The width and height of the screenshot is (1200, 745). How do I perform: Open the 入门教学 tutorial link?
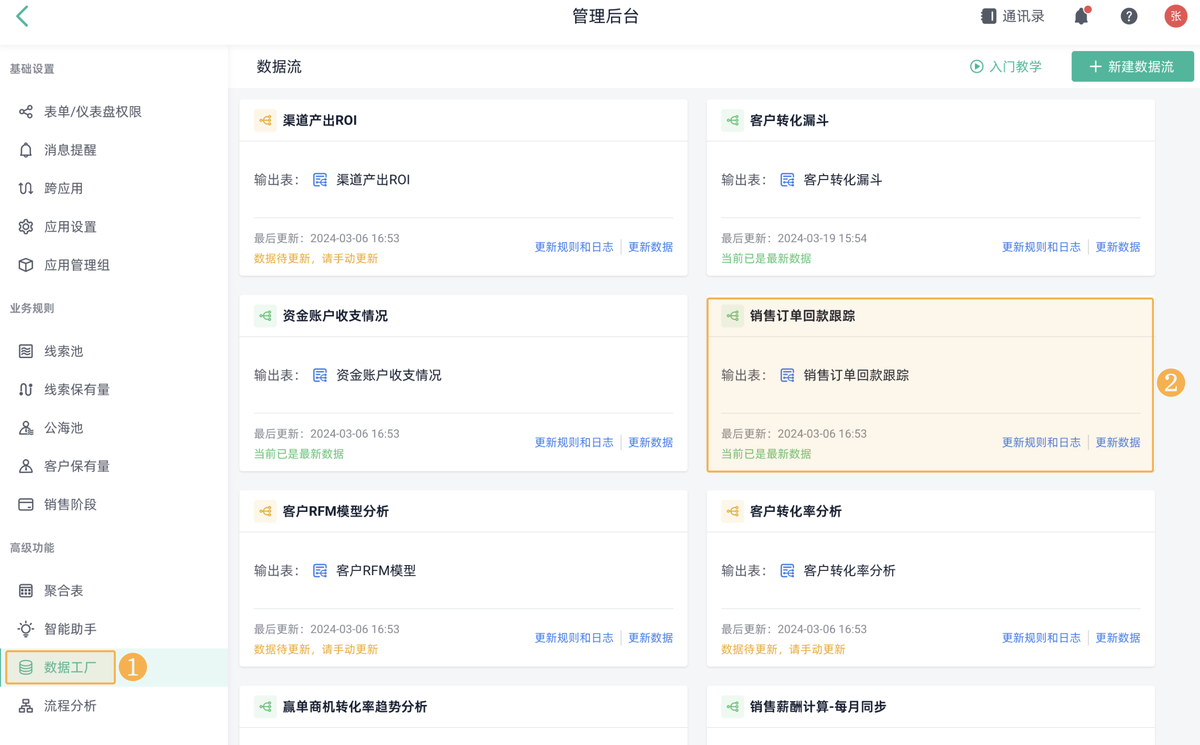point(1006,67)
